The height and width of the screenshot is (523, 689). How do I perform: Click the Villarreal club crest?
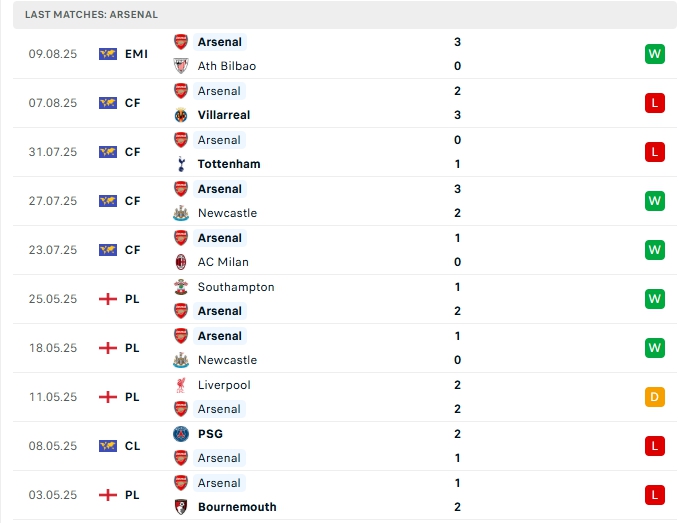(181, 115)
